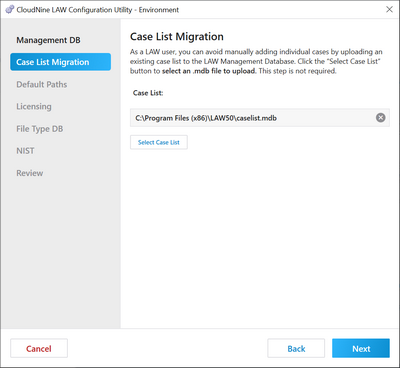Open the Licensing step

point(34,107)
